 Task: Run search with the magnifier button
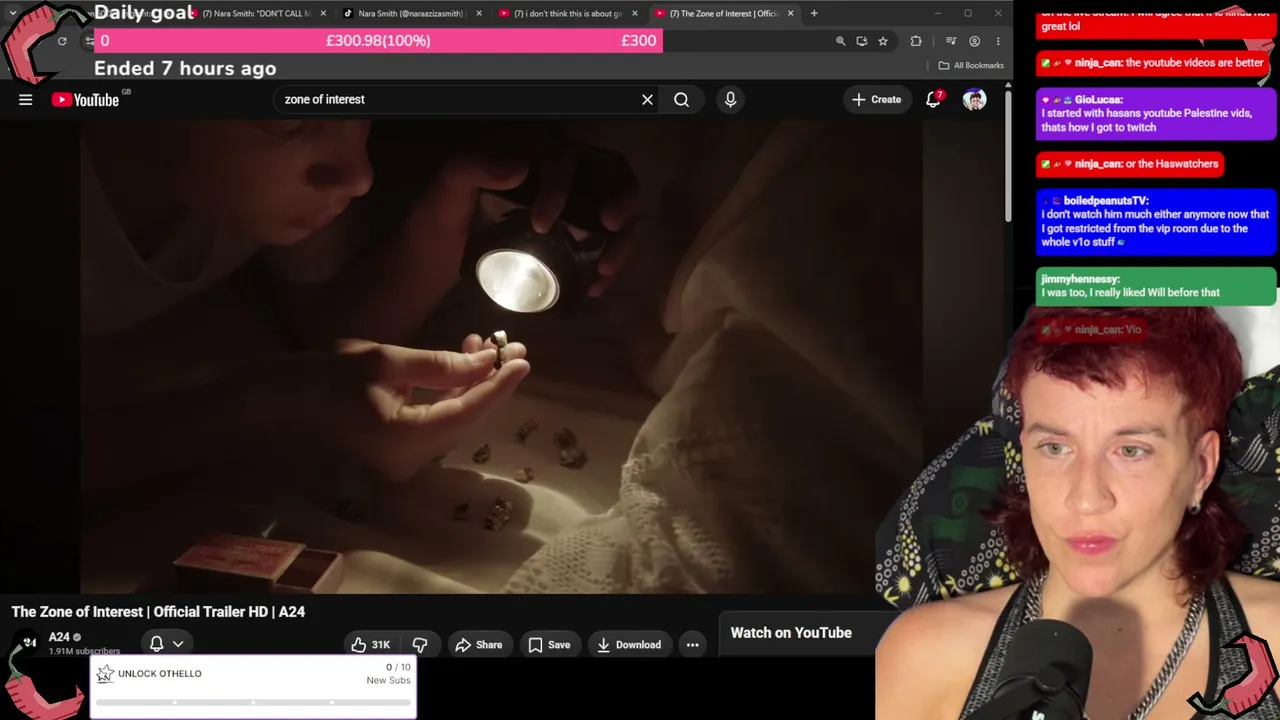click(x=681, y=99)
